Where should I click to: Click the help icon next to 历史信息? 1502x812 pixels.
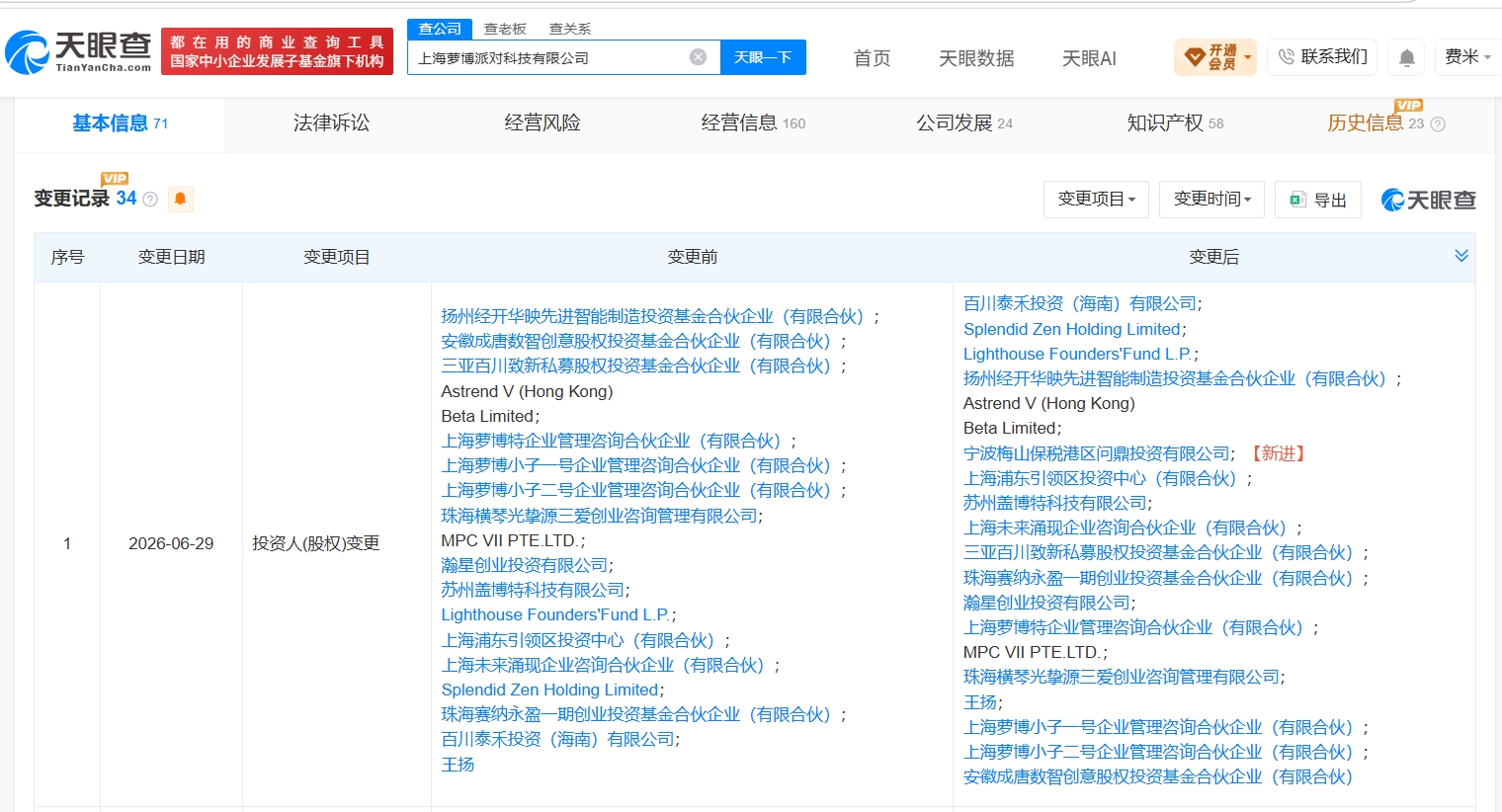[1438, 124]
